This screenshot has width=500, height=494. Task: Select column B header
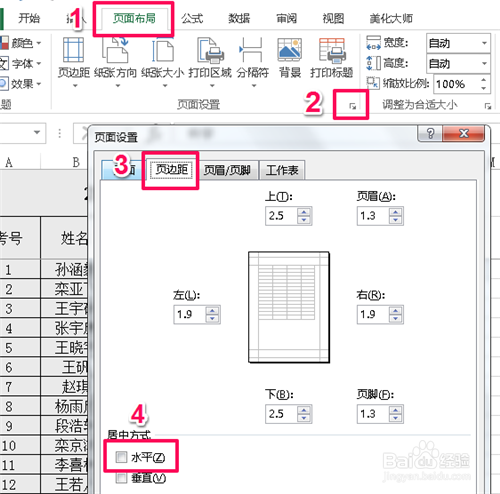pyautogui.click(x=65, y=162)
